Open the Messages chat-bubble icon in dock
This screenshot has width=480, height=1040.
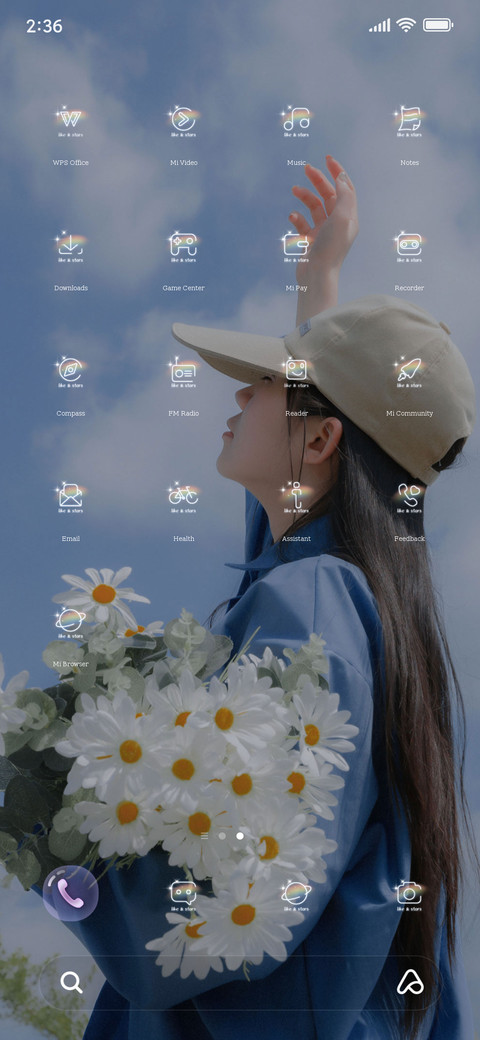coord(184,895)
